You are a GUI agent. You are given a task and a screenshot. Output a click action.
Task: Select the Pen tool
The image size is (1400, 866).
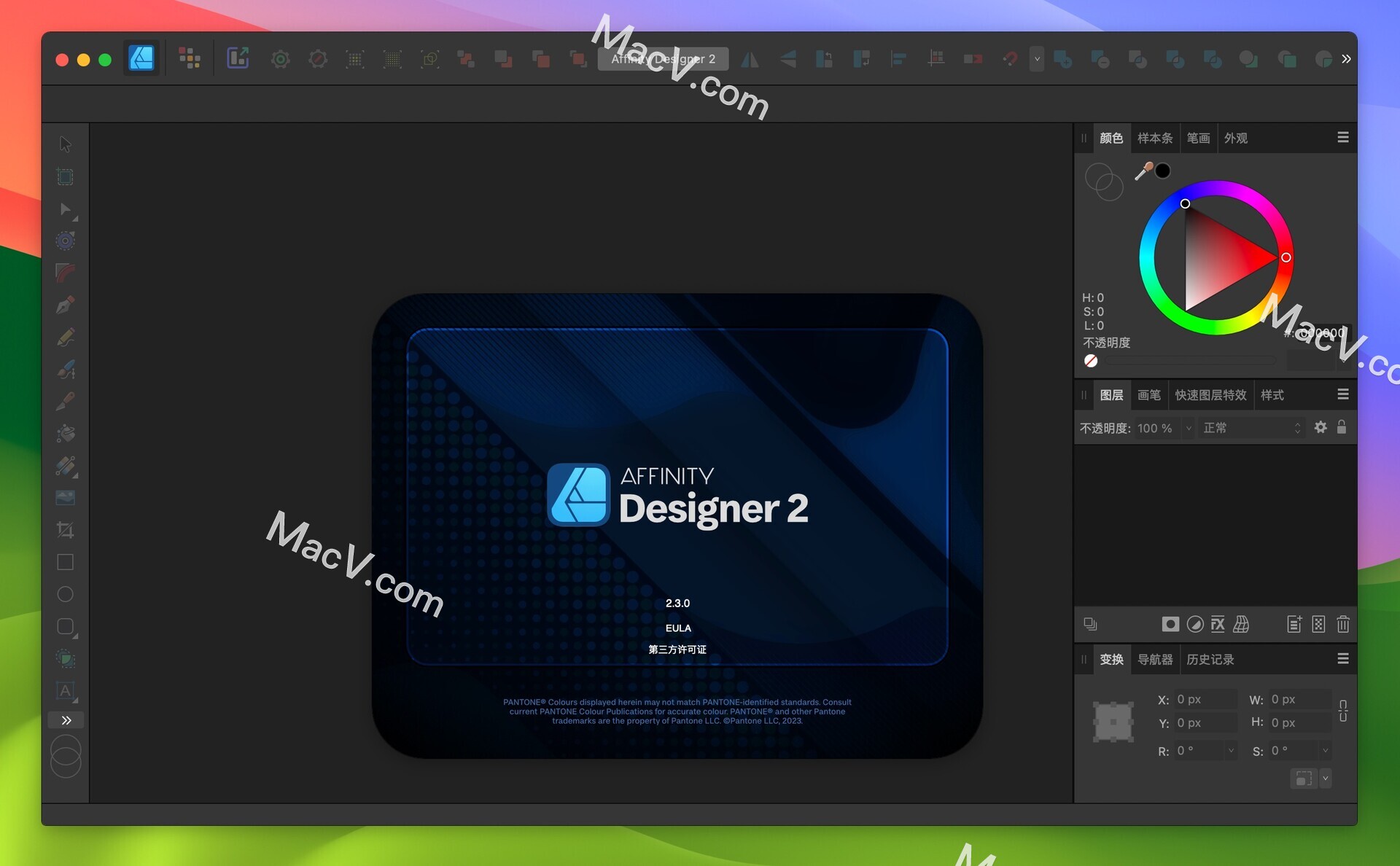pos(66,305)
